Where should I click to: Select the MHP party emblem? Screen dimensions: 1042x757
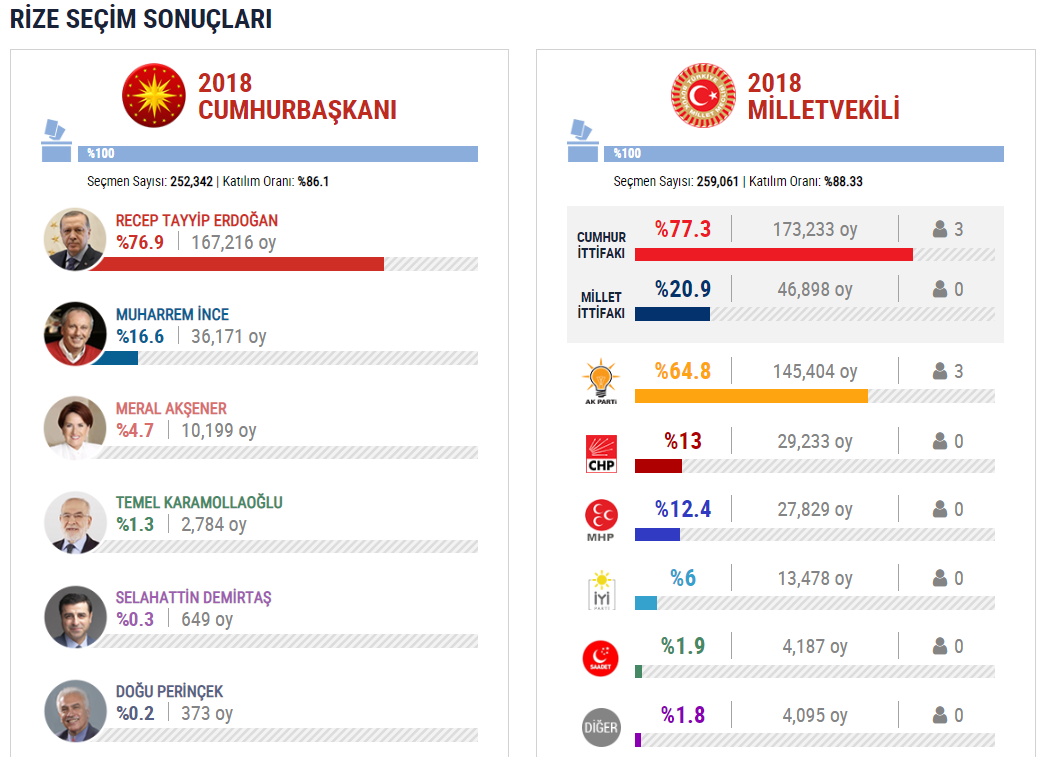[601, 520]
